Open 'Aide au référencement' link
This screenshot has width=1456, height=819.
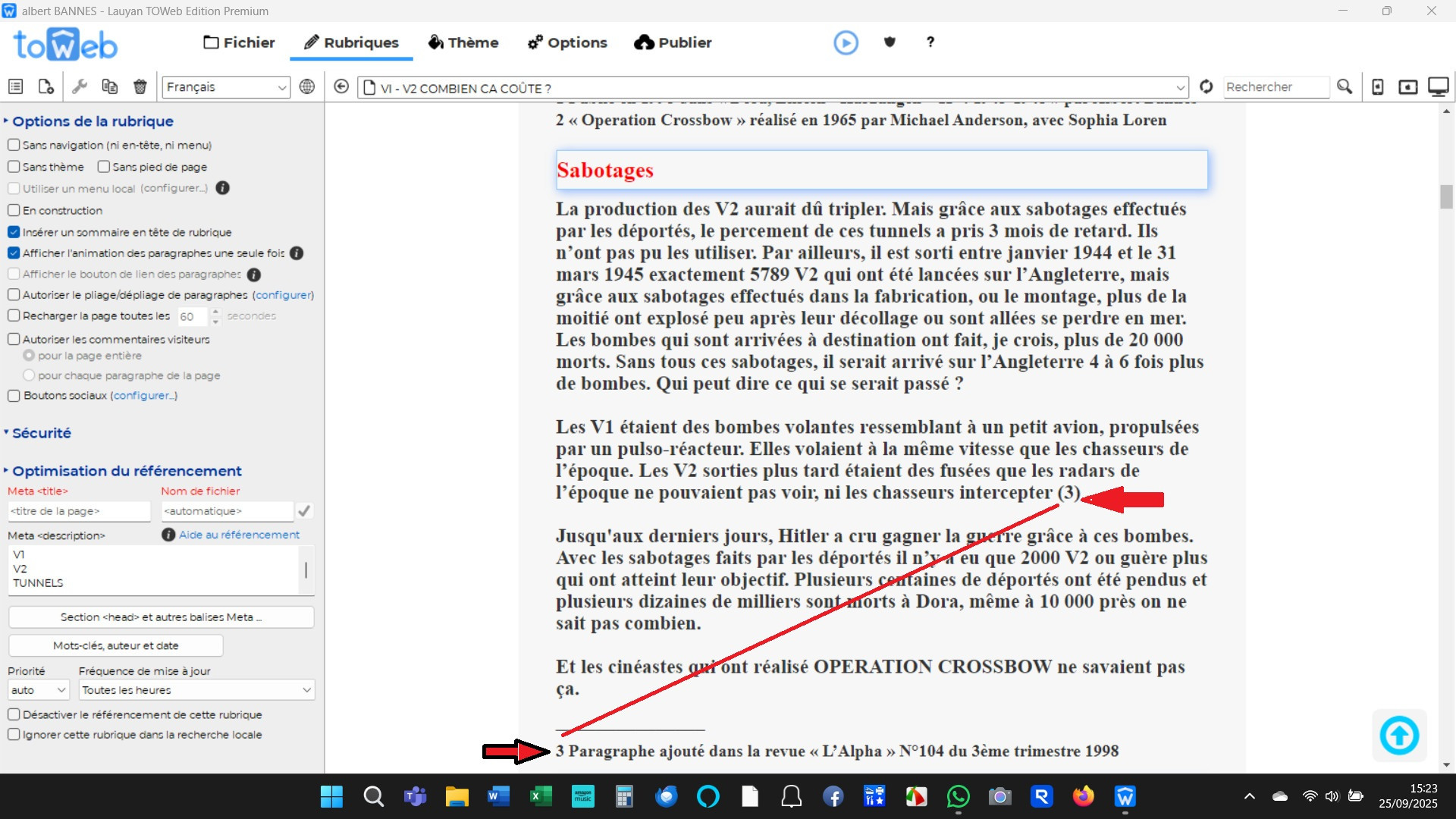(239, 535)
